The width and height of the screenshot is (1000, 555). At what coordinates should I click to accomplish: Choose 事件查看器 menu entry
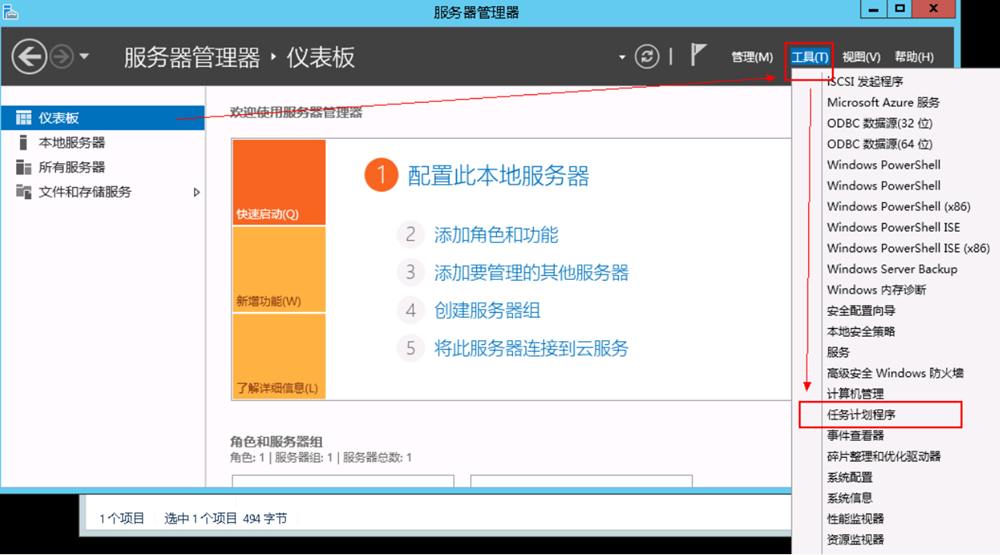coord(855,436)
